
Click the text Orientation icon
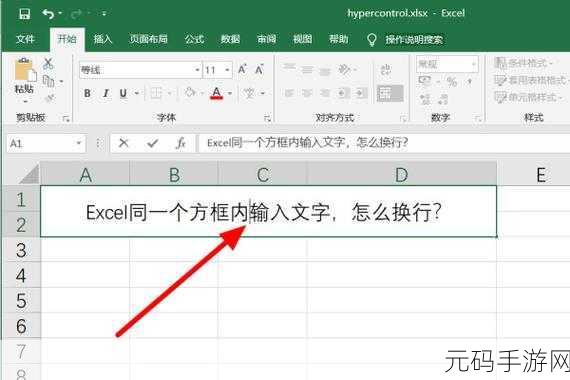click(x=344, y=68)
